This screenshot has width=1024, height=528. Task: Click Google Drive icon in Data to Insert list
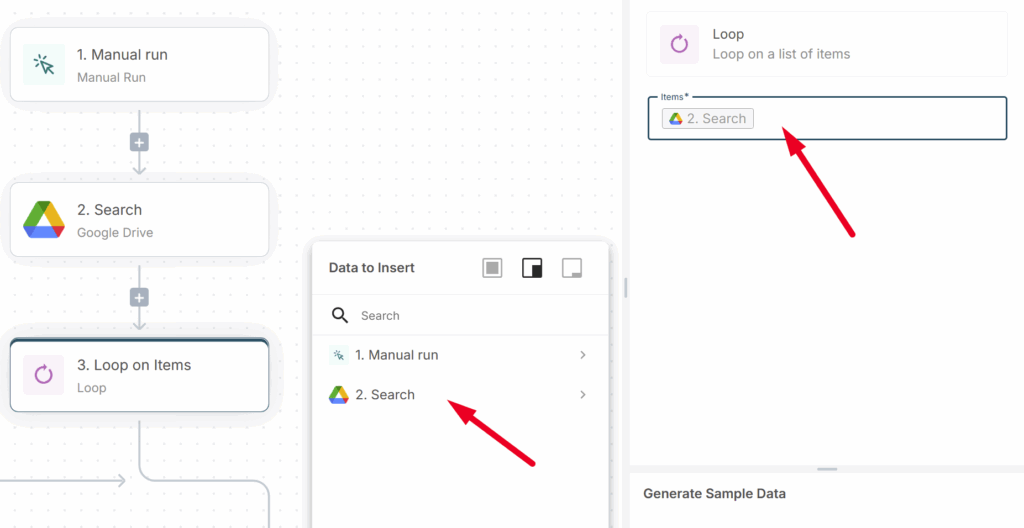339,395
